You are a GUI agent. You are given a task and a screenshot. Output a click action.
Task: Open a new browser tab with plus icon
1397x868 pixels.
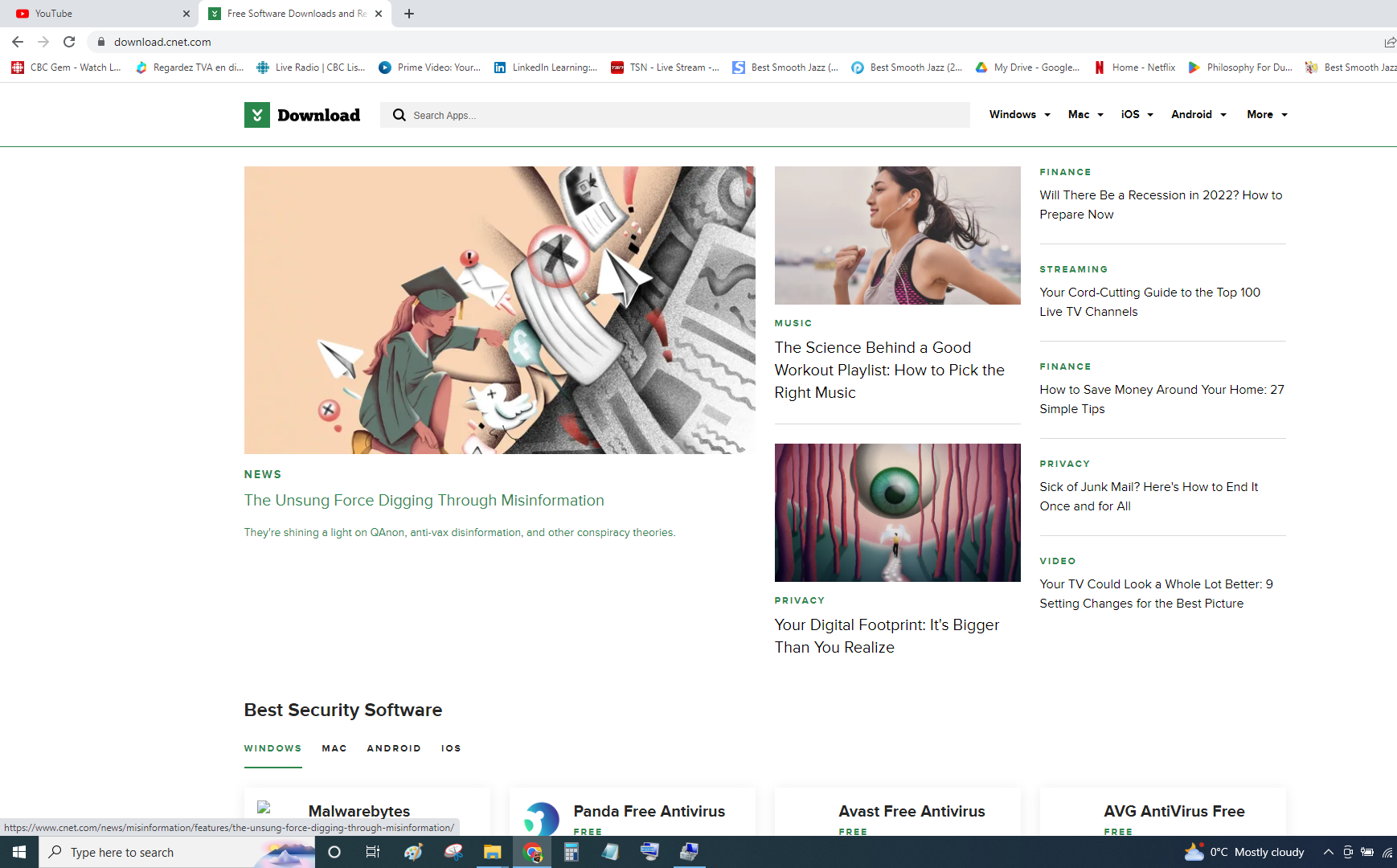[409, 14]
